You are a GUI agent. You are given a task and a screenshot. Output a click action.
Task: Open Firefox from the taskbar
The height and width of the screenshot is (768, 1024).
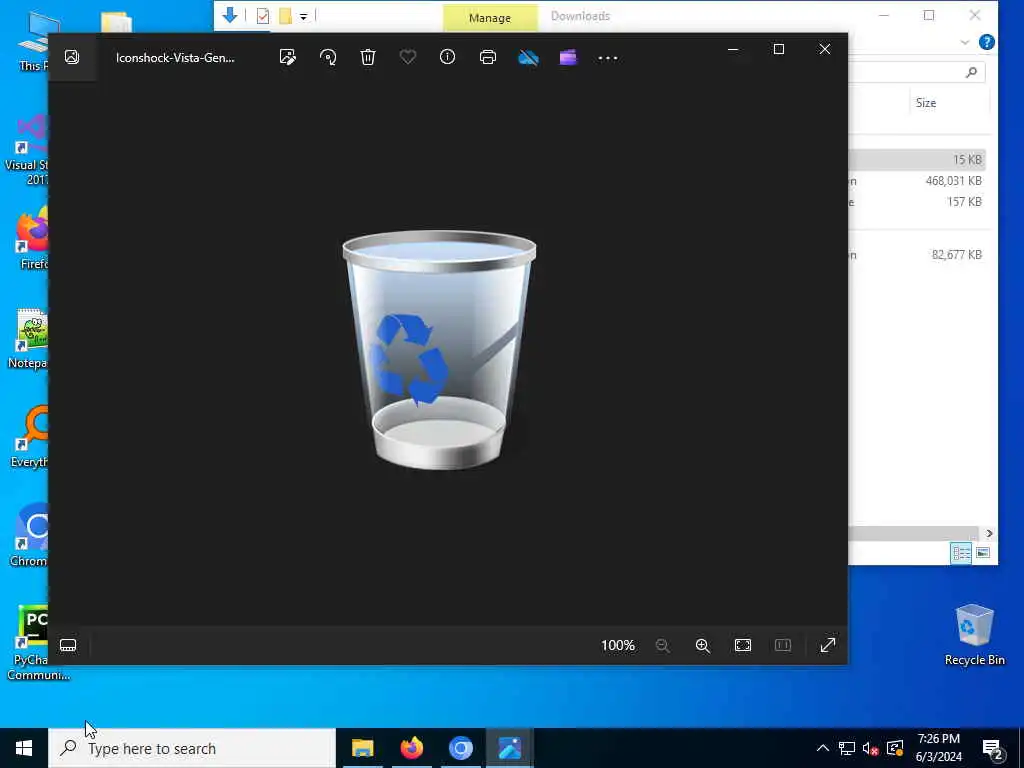coord(411,748)
